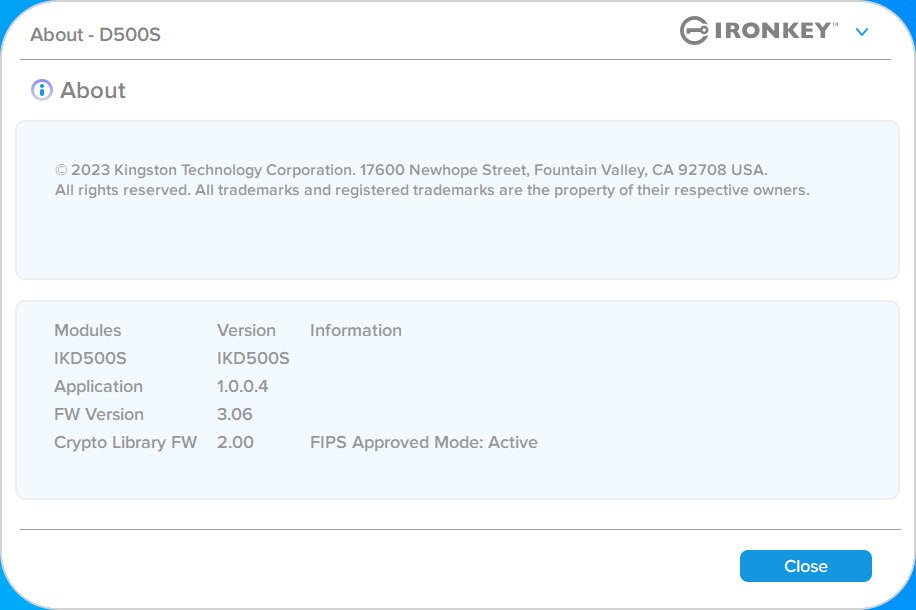Viewport: 916px width, 610px height.
Task: Expand the chevron menu next to IRONKEY
Action: click(862, 32)
